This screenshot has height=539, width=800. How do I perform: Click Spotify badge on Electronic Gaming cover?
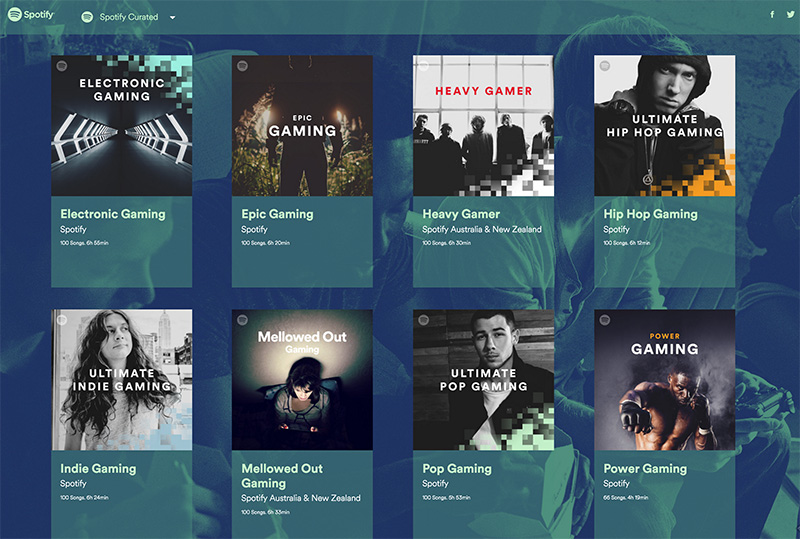[x=62, y=66]
